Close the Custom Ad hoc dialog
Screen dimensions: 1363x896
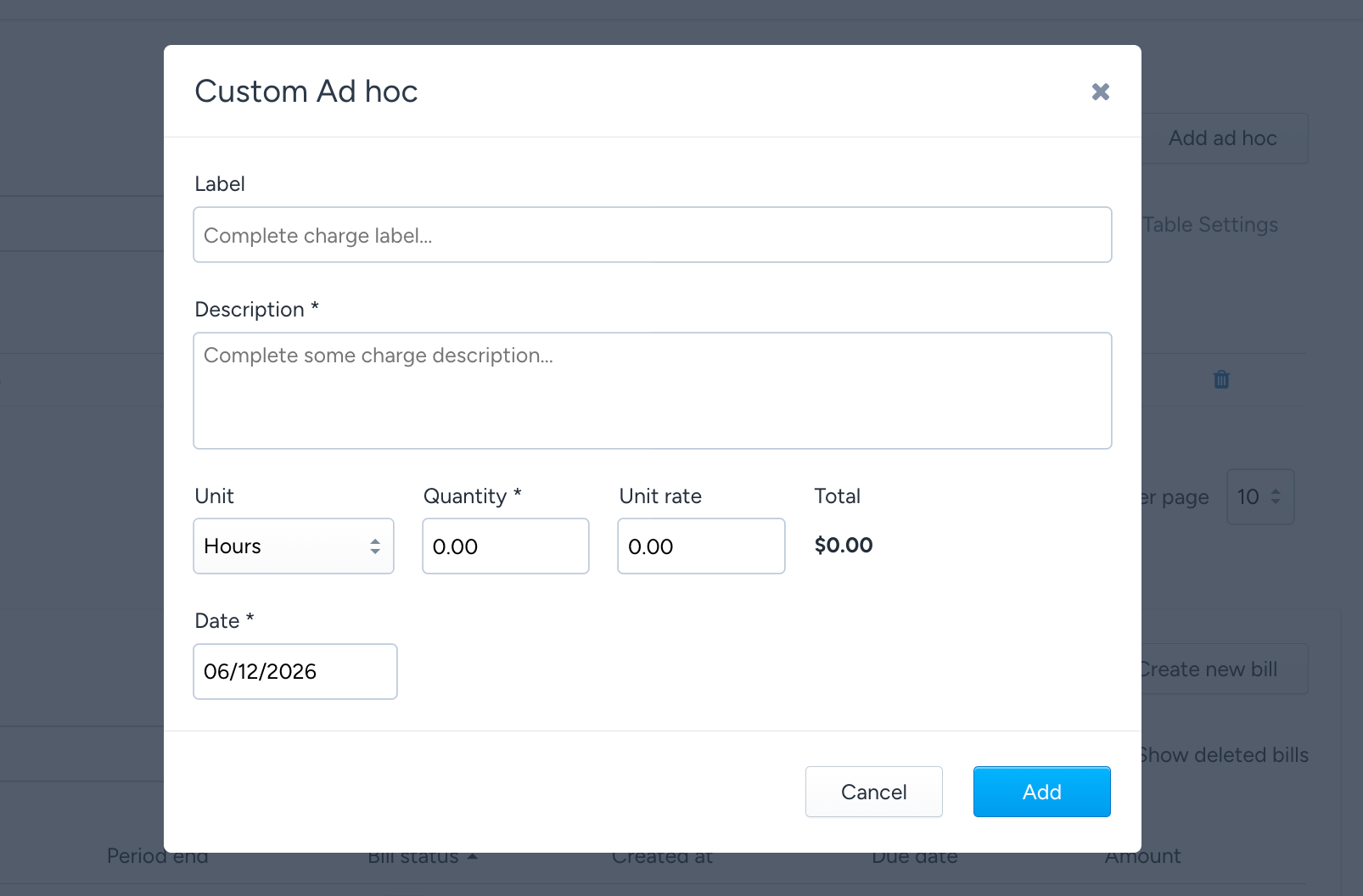(x=1100, y=92)
